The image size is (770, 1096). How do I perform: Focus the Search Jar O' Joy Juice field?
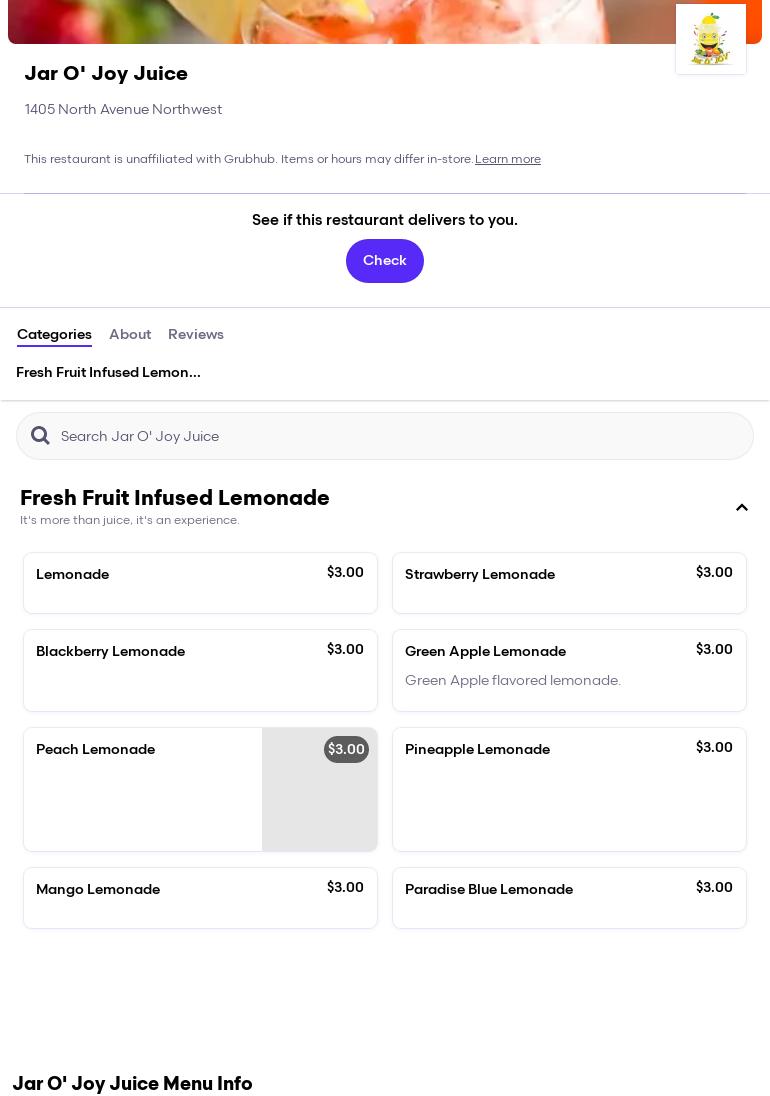click(x=400, y=436)
